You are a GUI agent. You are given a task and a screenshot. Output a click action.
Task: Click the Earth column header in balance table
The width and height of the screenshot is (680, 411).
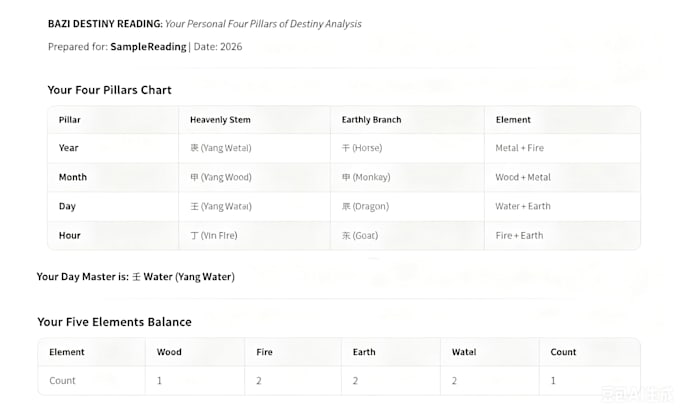364,352
